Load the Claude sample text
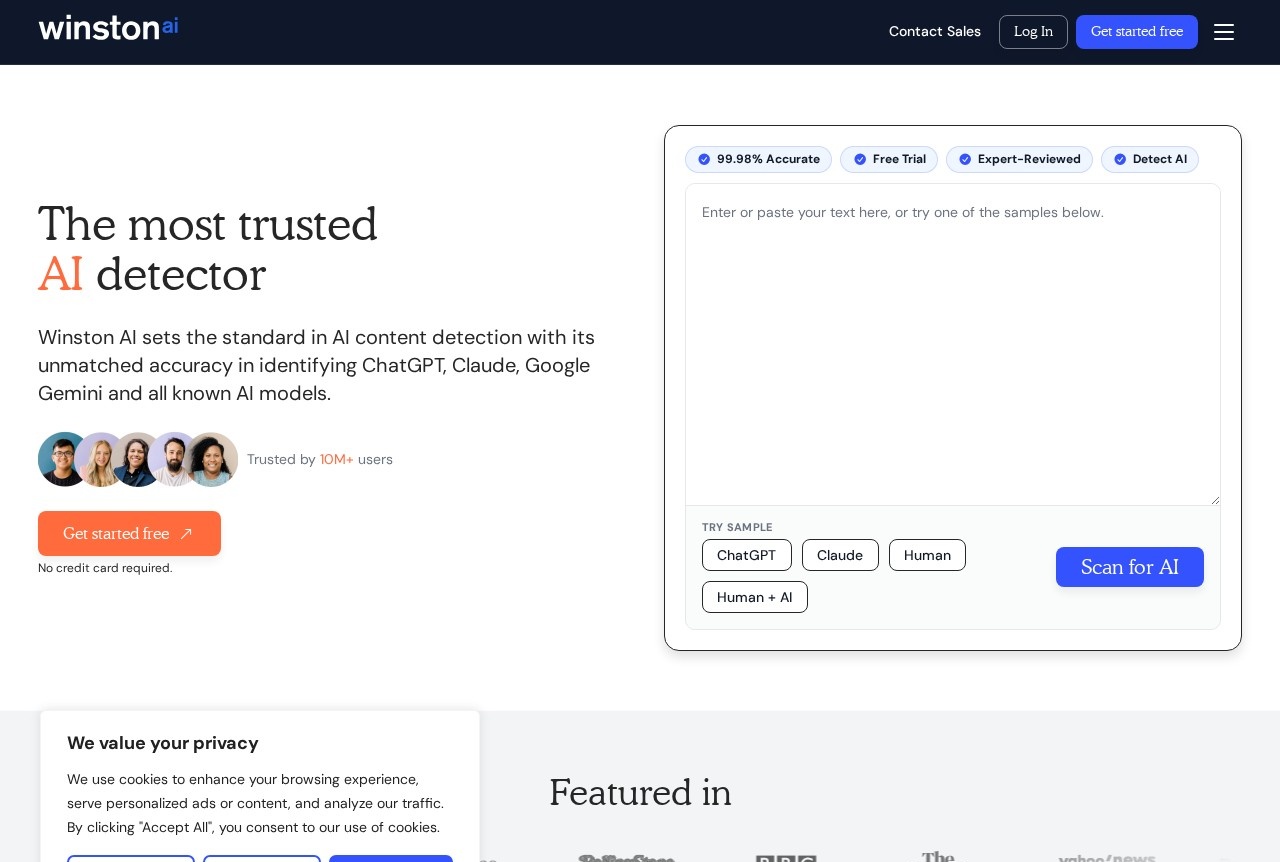 coord(840,555)
